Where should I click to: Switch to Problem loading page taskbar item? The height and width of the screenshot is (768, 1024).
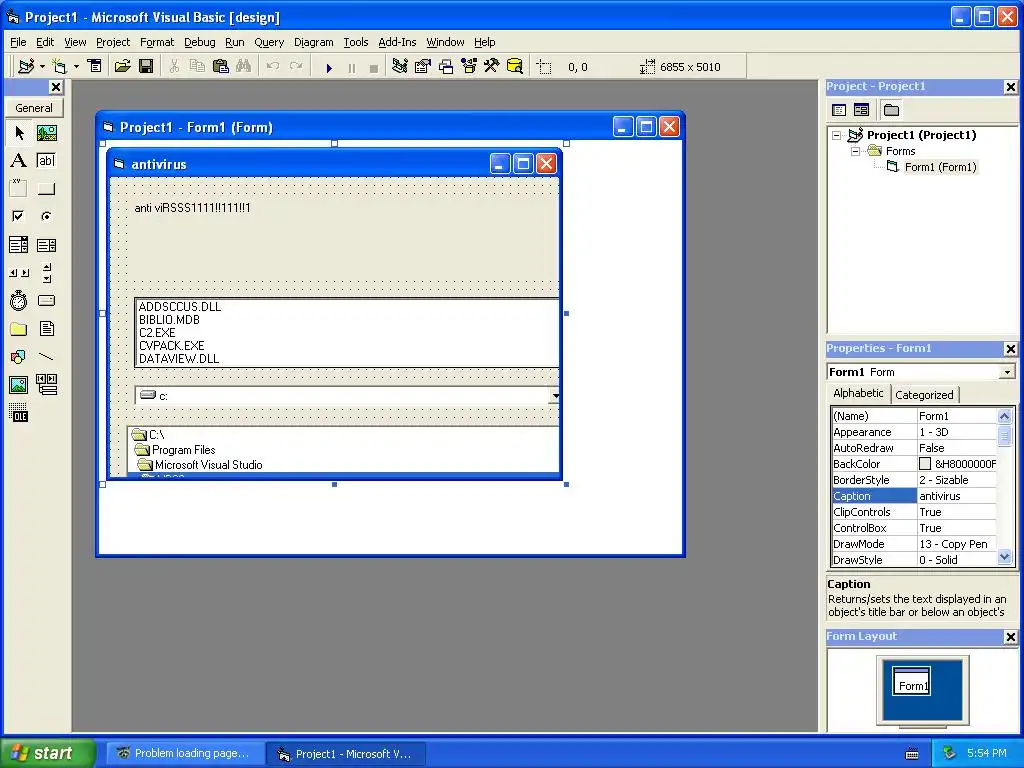185,753
